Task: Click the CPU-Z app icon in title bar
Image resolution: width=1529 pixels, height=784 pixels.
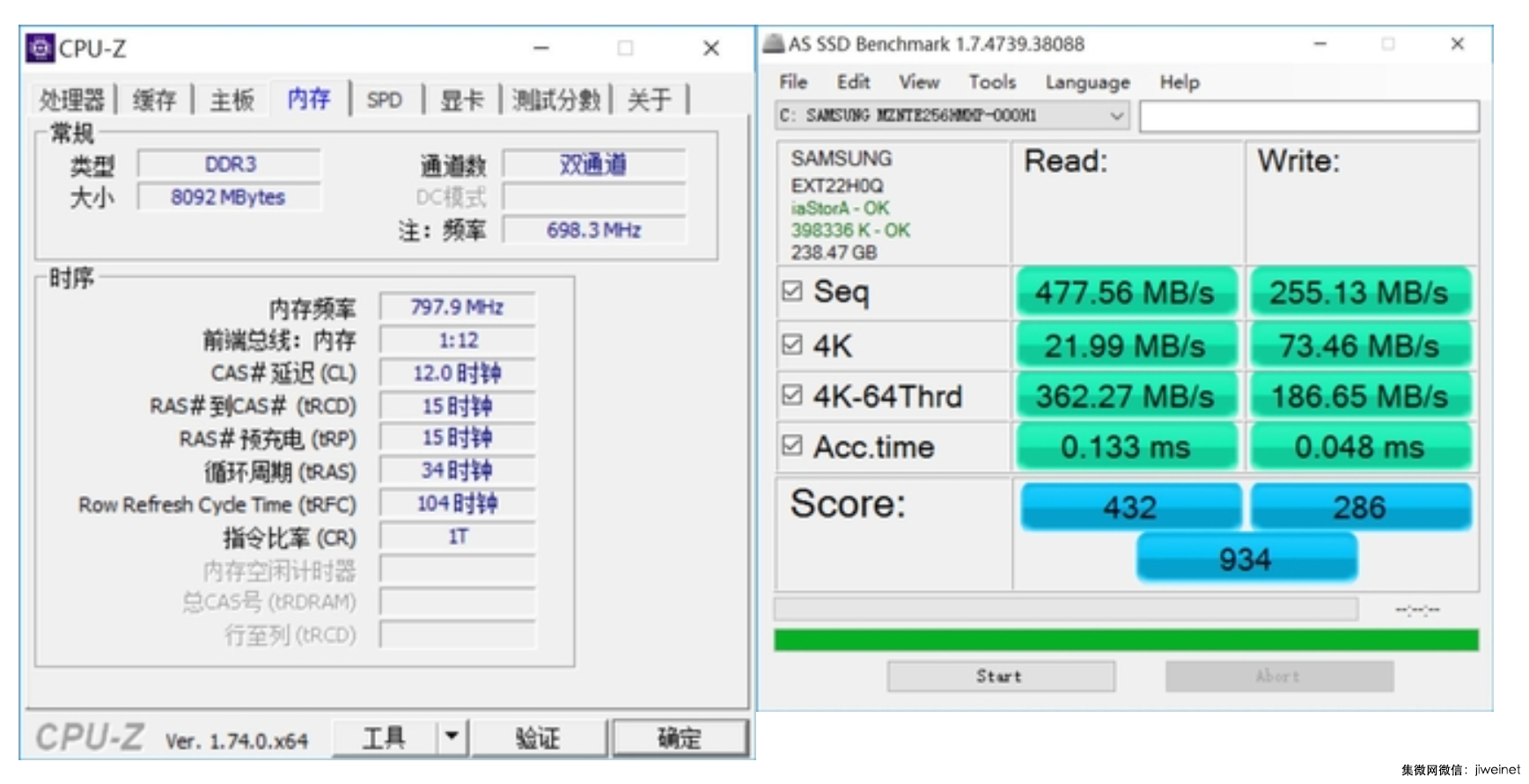Action: point(40,48)
